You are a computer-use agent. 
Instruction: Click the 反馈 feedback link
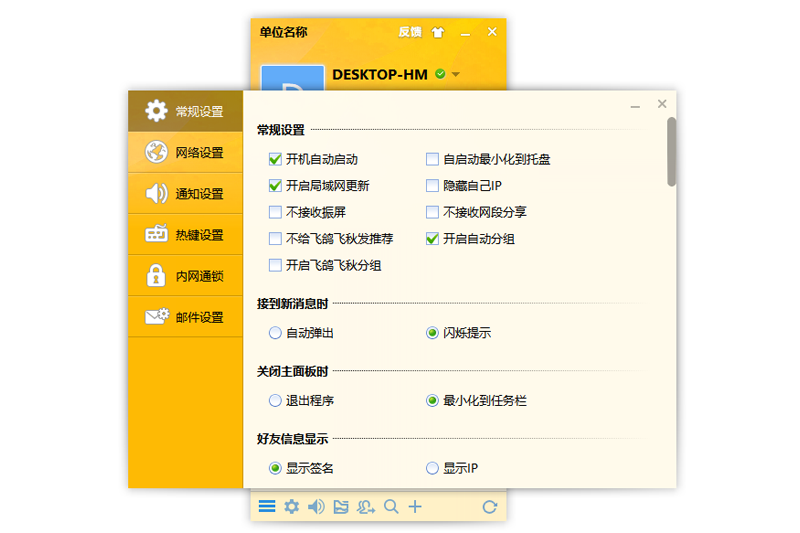[410, 32]
